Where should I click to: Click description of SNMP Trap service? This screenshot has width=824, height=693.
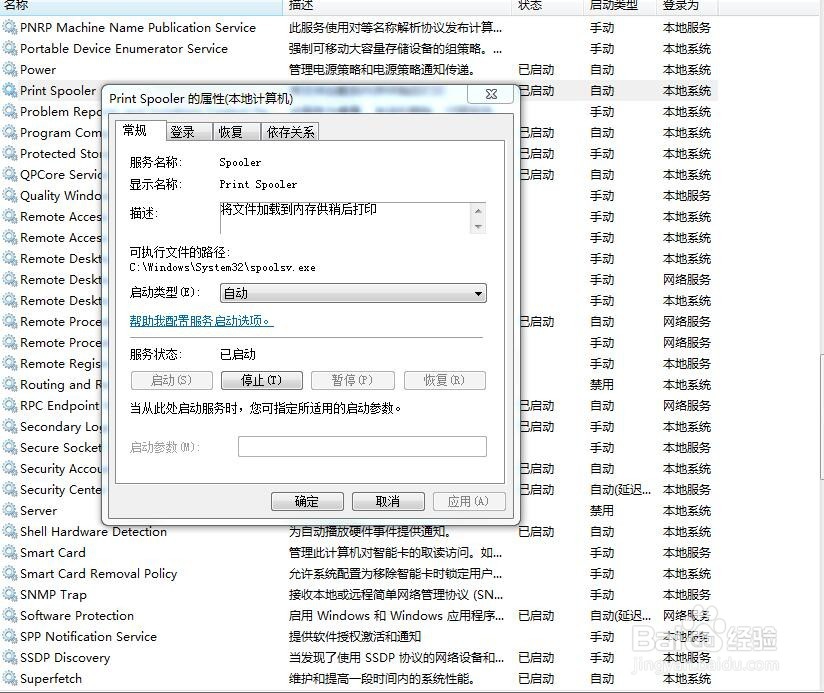point(396,594)
